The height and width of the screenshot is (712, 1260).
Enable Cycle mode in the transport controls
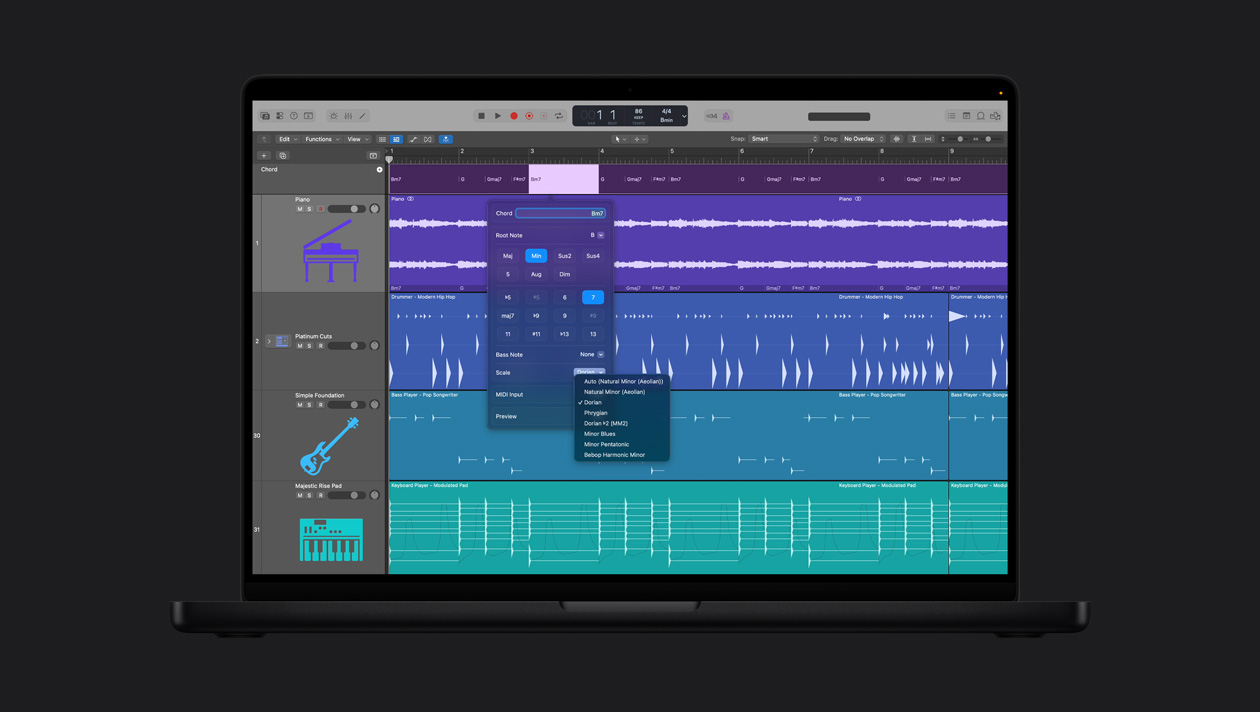[x=559, y=115]
